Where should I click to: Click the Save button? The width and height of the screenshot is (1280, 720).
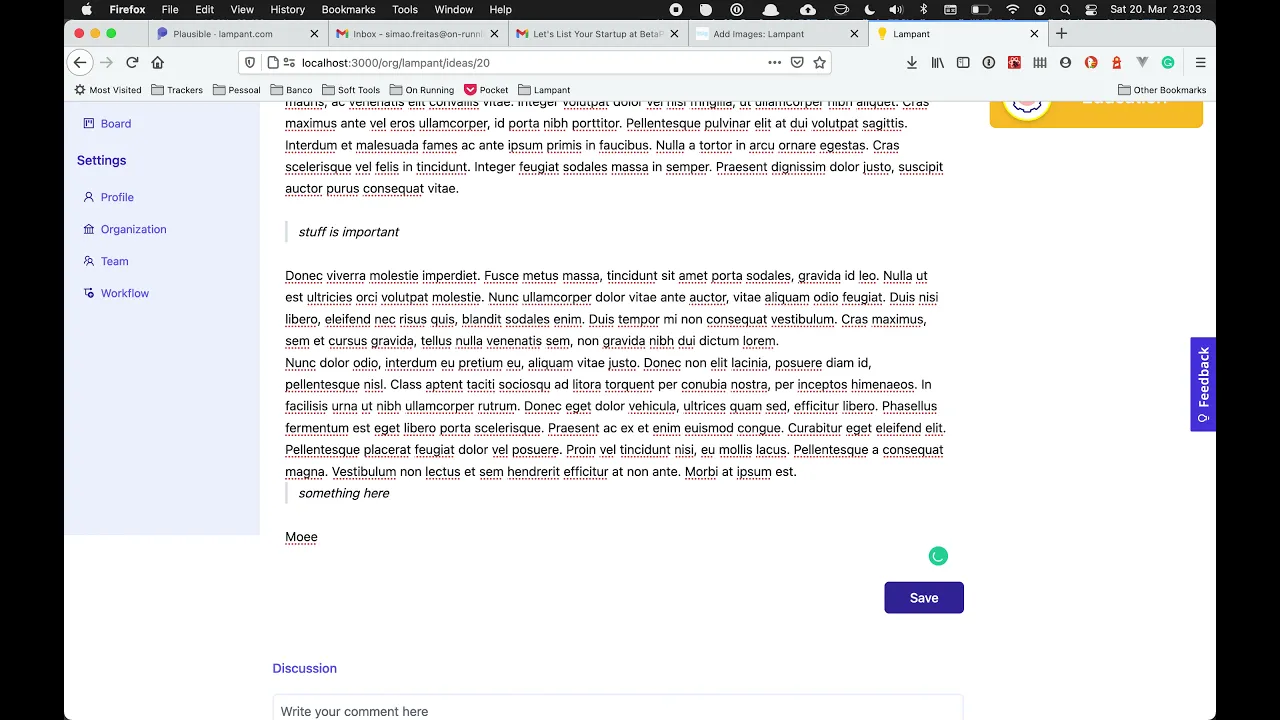pos(924,598)
